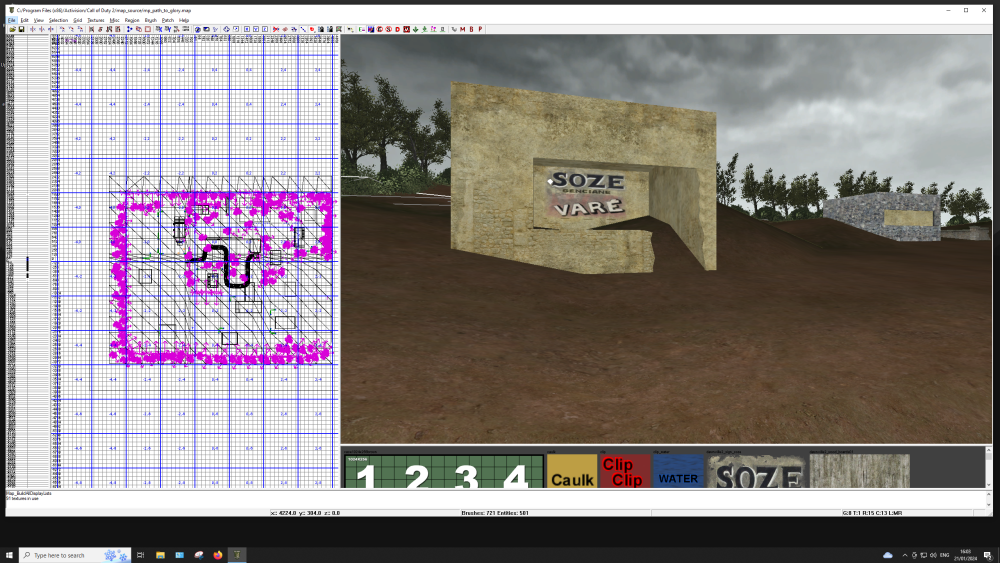Viewport: 1000px width, 563px height.
Task: Click the red hollow square toolbar icon
Action: (x=148, y=29)
